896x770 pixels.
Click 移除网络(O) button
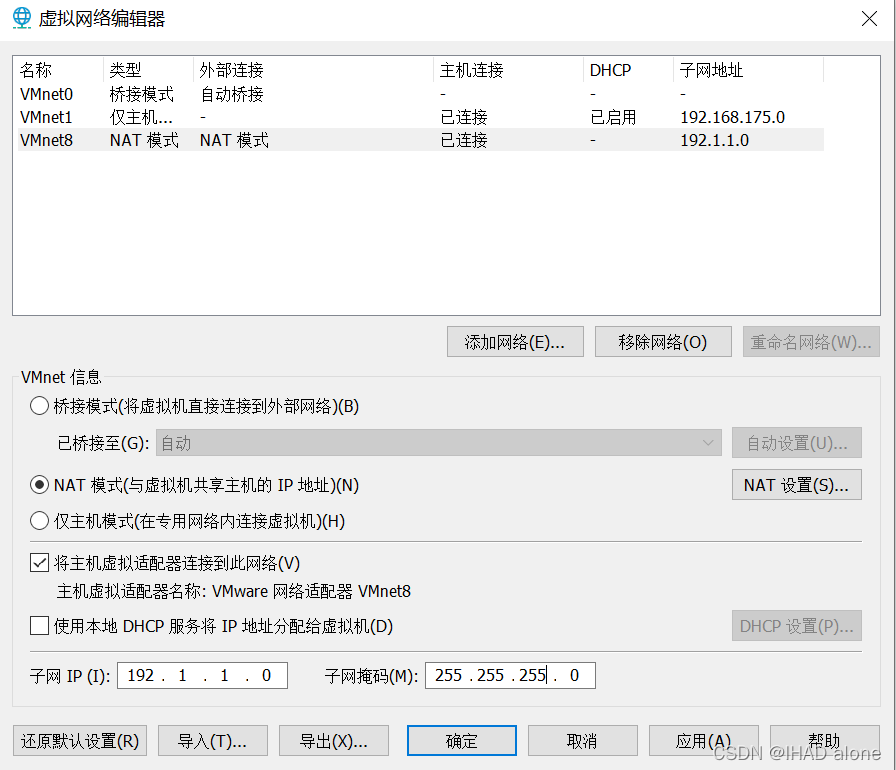pyautogui.click(x=663, y=342)
